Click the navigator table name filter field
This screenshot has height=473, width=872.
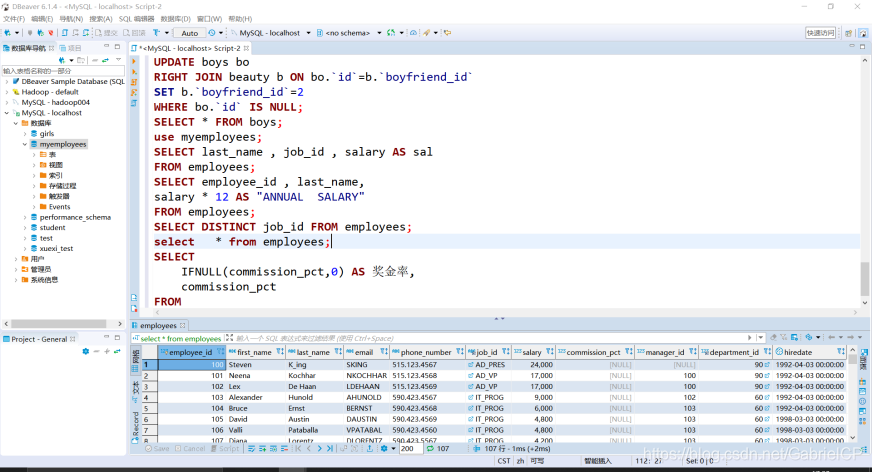pos(63,71)
